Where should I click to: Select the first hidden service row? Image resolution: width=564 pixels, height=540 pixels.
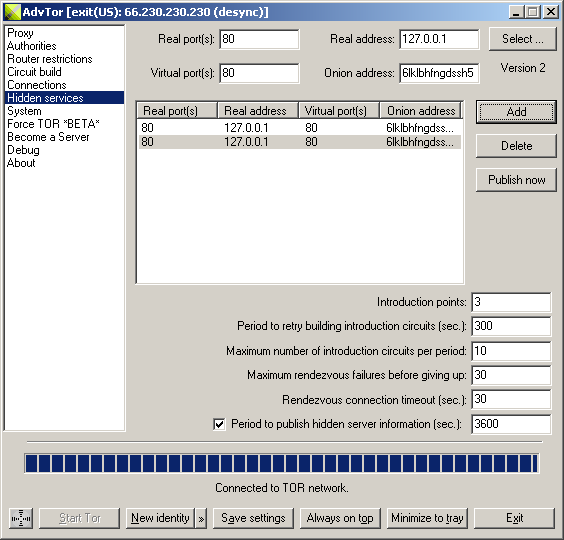pos(300,128)
